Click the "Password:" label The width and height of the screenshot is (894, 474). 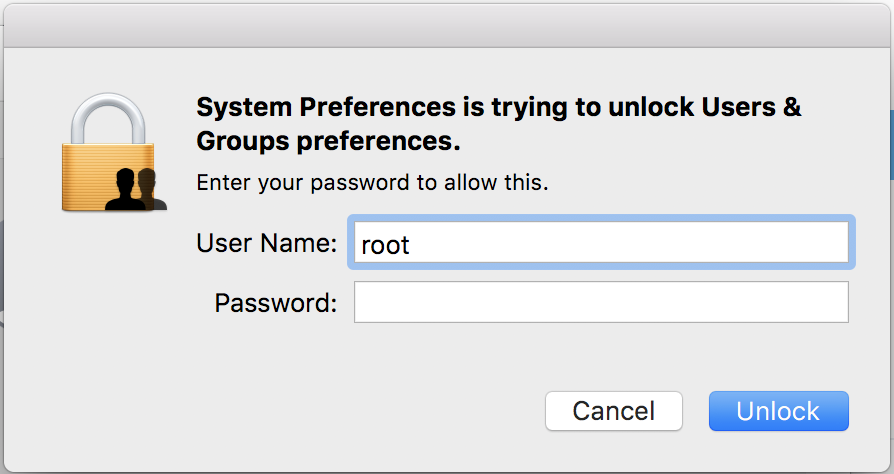(276, 302)
